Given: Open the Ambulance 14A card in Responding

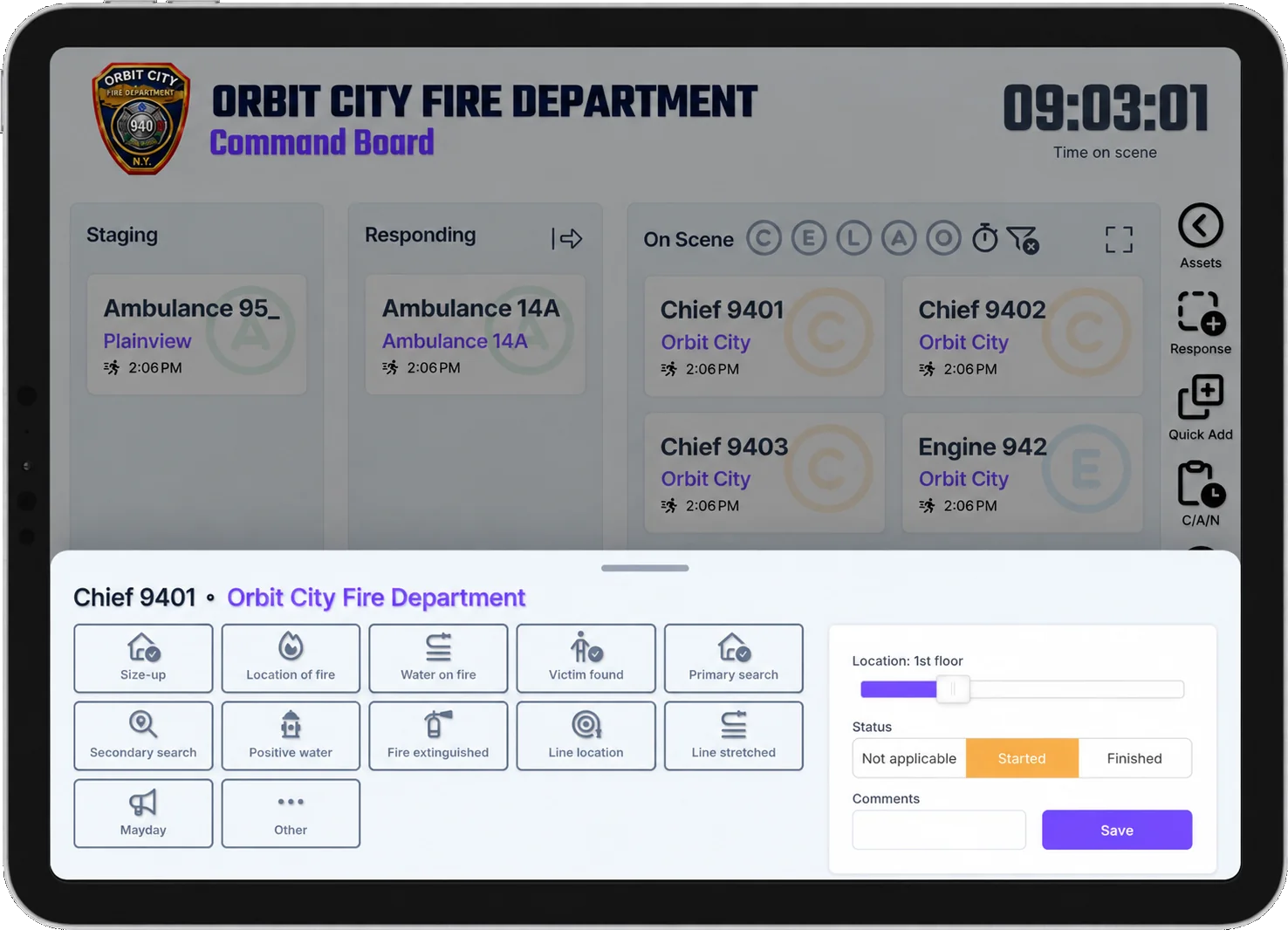Looking at the screenshot, I should pos(475,335).
